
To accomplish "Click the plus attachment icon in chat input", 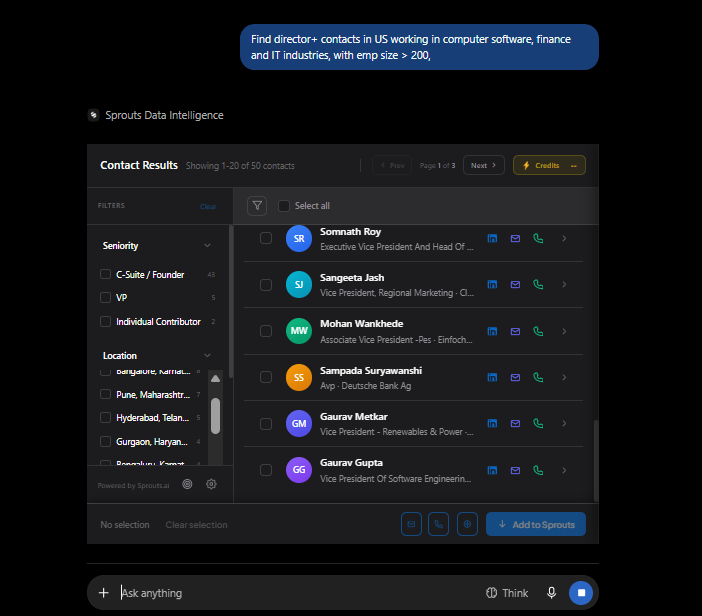I will (103, 593).
